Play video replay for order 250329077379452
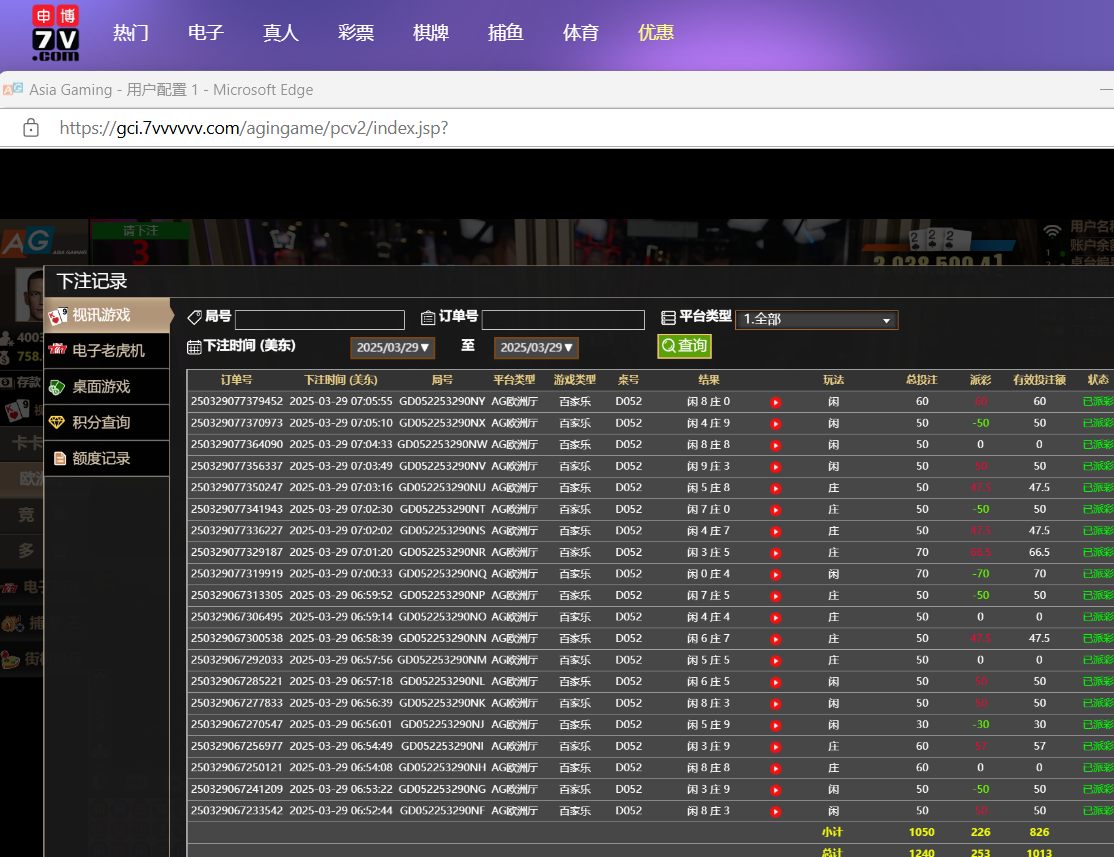 coord(775,402)
